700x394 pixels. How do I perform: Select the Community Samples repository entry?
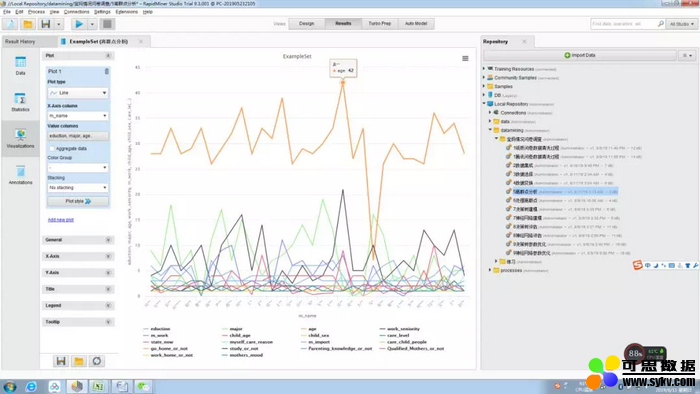[x=515, y=78]
